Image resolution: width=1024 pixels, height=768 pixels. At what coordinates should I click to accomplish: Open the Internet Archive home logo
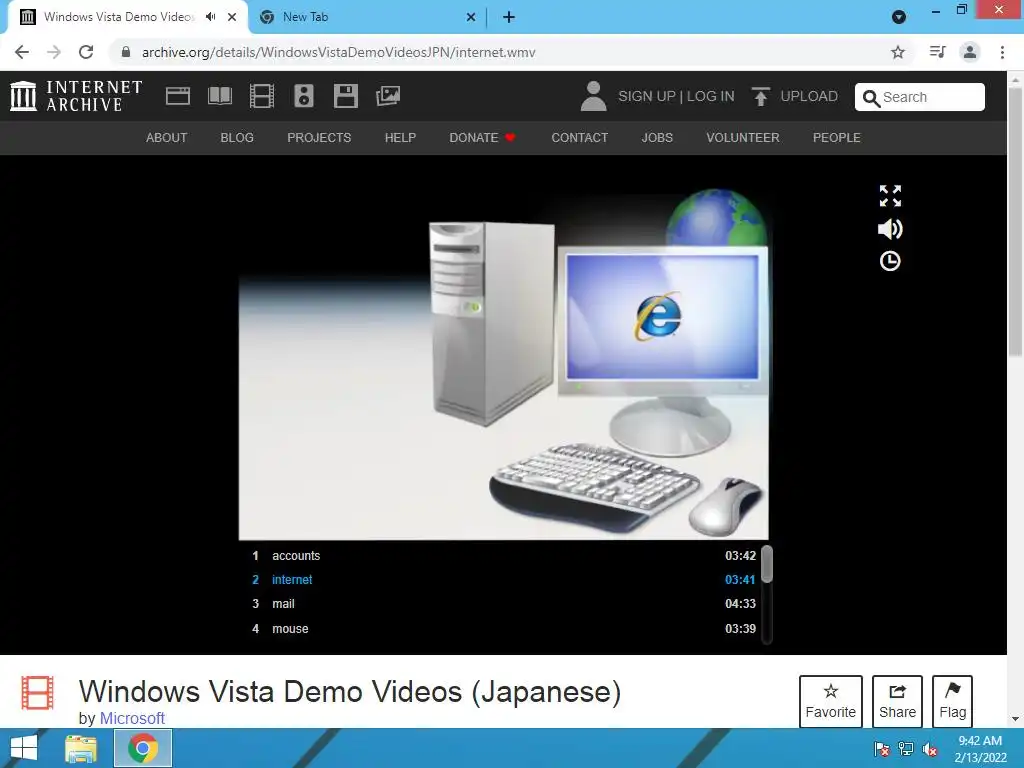coord(76,96)
